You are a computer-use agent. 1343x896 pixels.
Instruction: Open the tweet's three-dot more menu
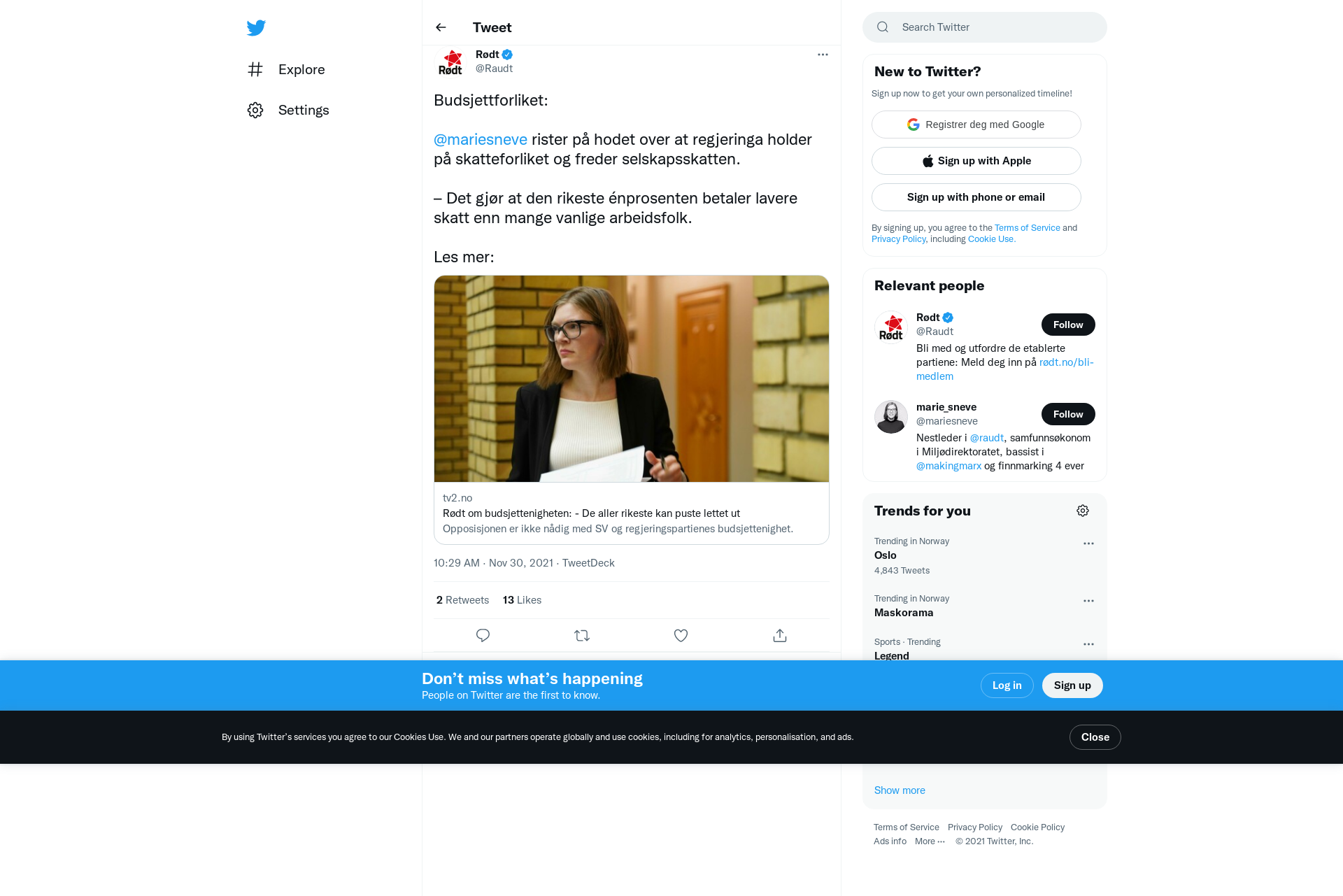(x=823, y=55)
